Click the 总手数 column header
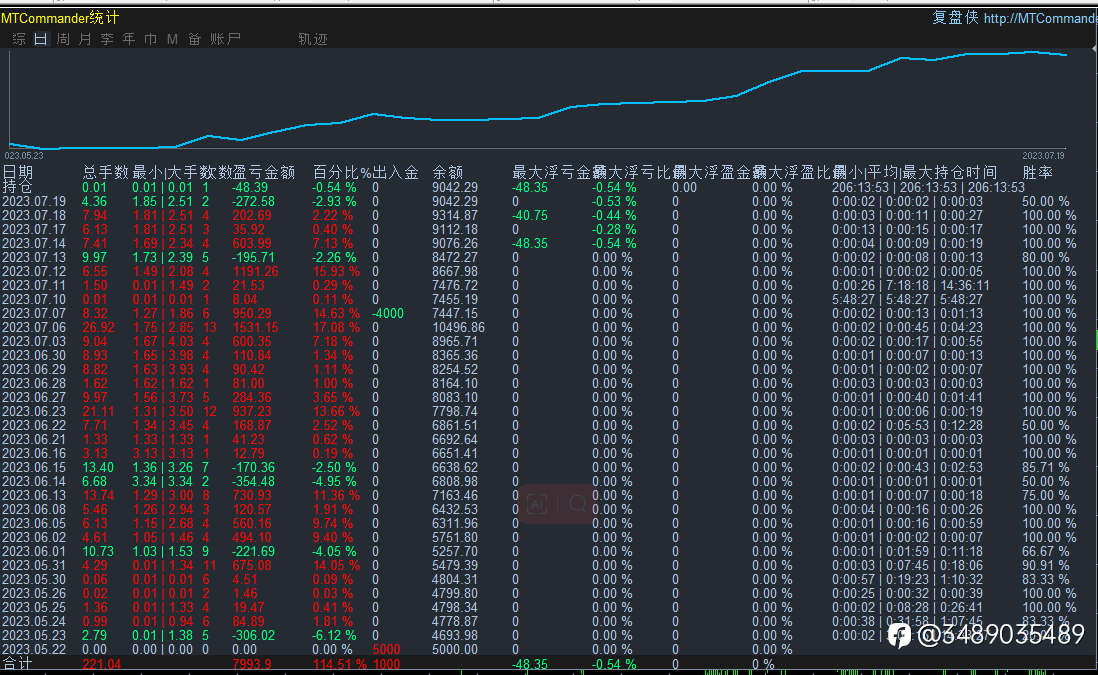 (105, 172)
